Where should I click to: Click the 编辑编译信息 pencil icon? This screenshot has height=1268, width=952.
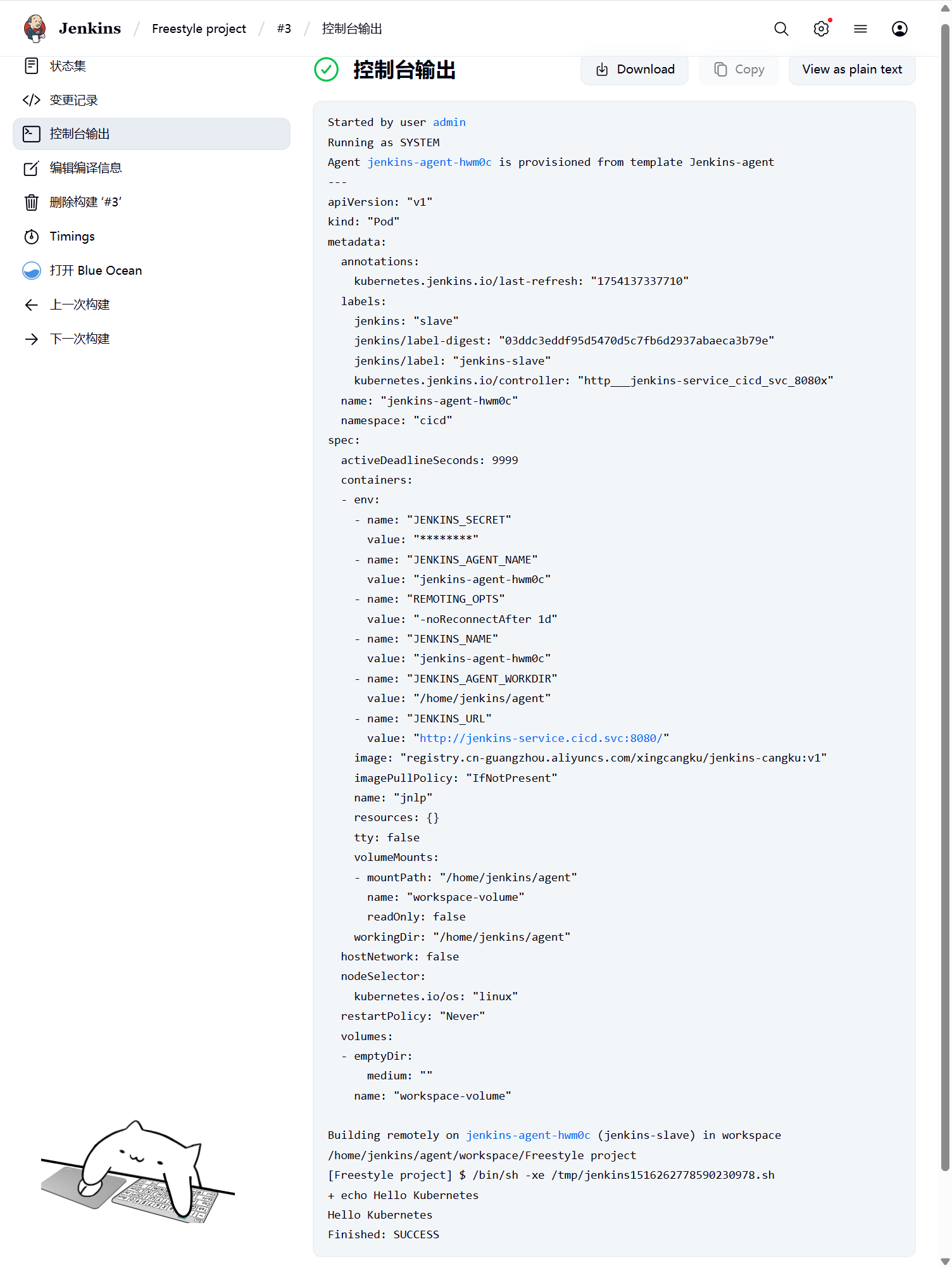[32, 168]
